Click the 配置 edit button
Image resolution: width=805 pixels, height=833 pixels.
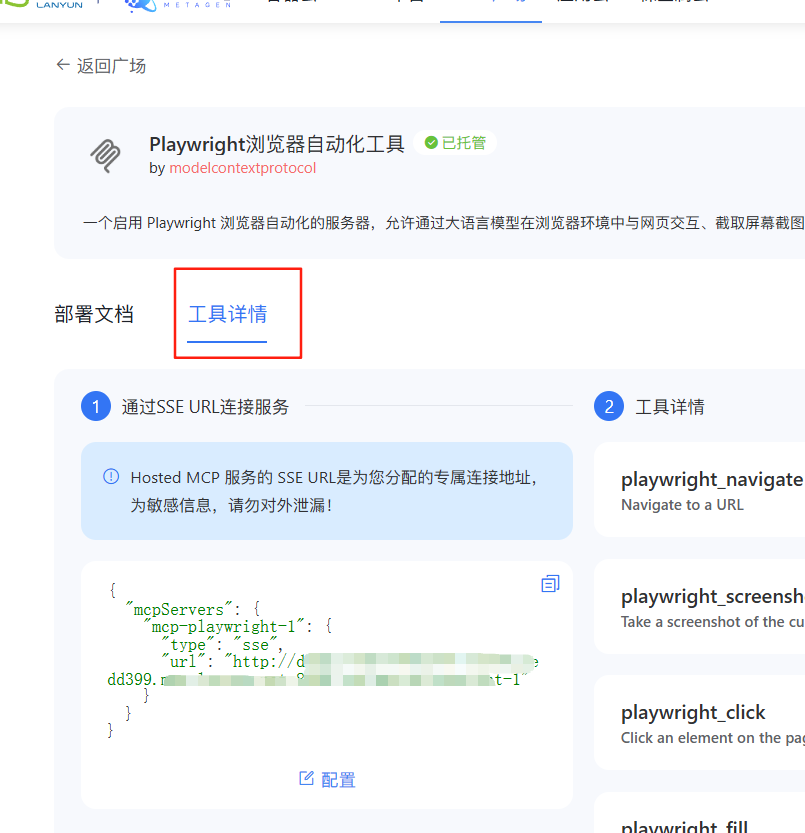point(327,779)
